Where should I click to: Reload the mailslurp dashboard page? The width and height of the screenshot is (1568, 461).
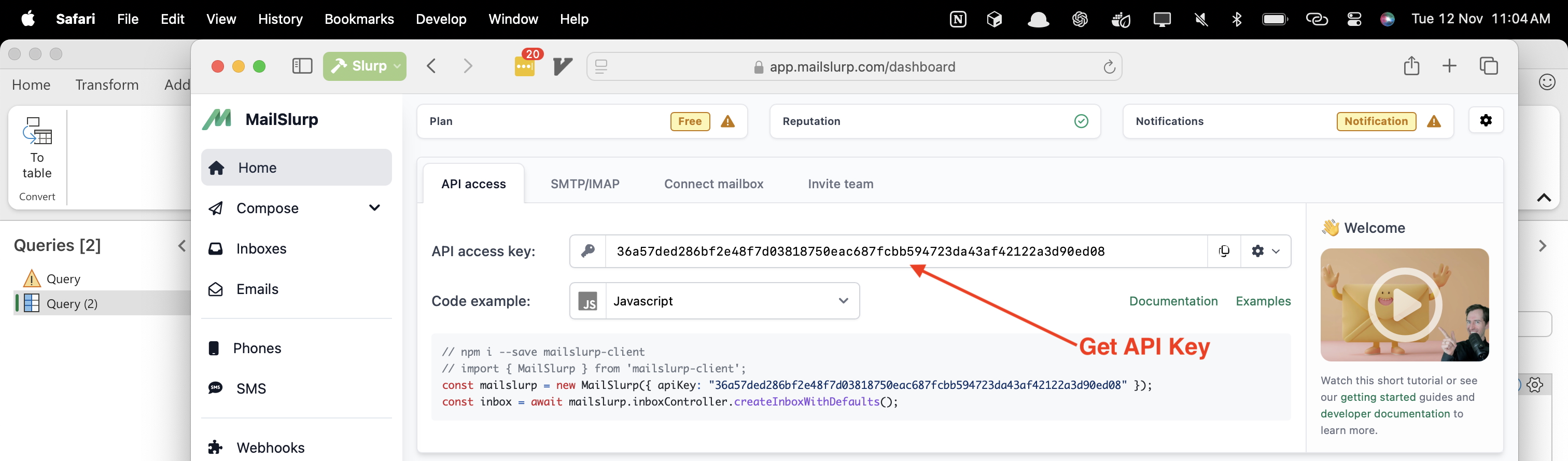[1109, 66]
